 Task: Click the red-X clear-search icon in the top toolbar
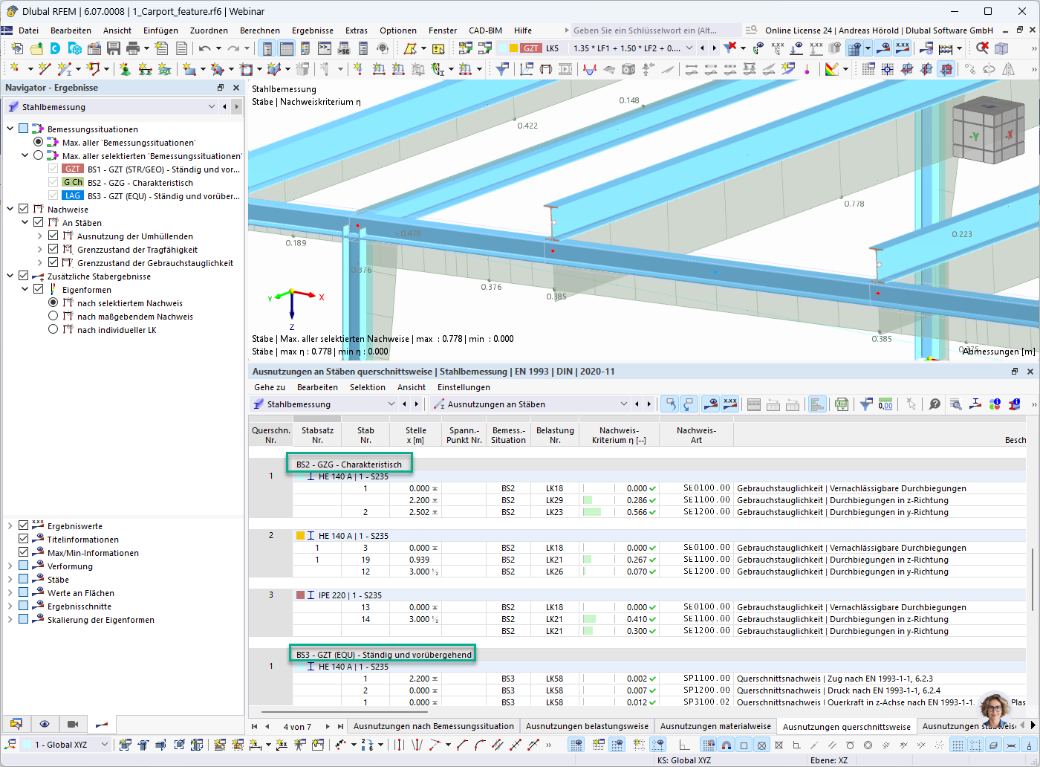[x=982, y=48]
